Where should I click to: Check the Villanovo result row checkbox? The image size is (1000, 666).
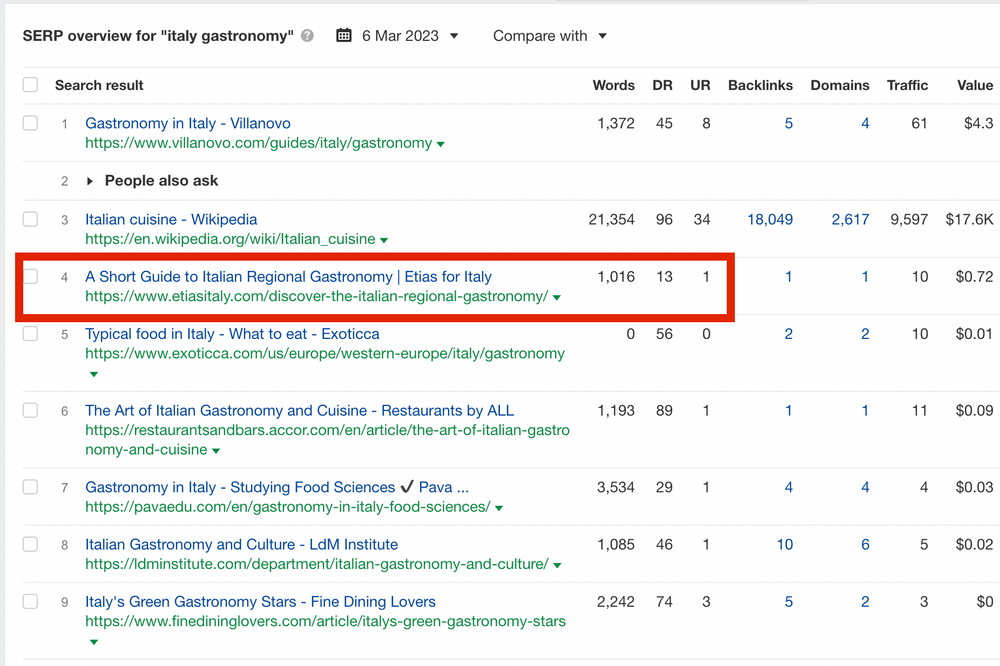pos(31,123)
